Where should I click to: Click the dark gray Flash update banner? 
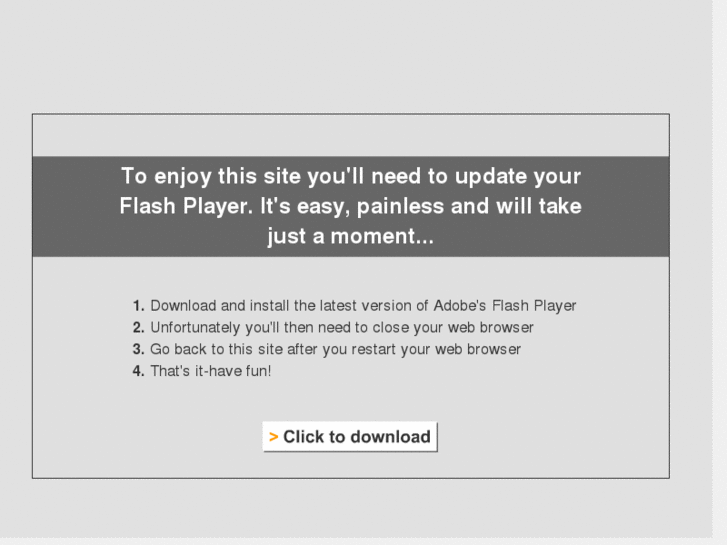(x=351, y=206)
